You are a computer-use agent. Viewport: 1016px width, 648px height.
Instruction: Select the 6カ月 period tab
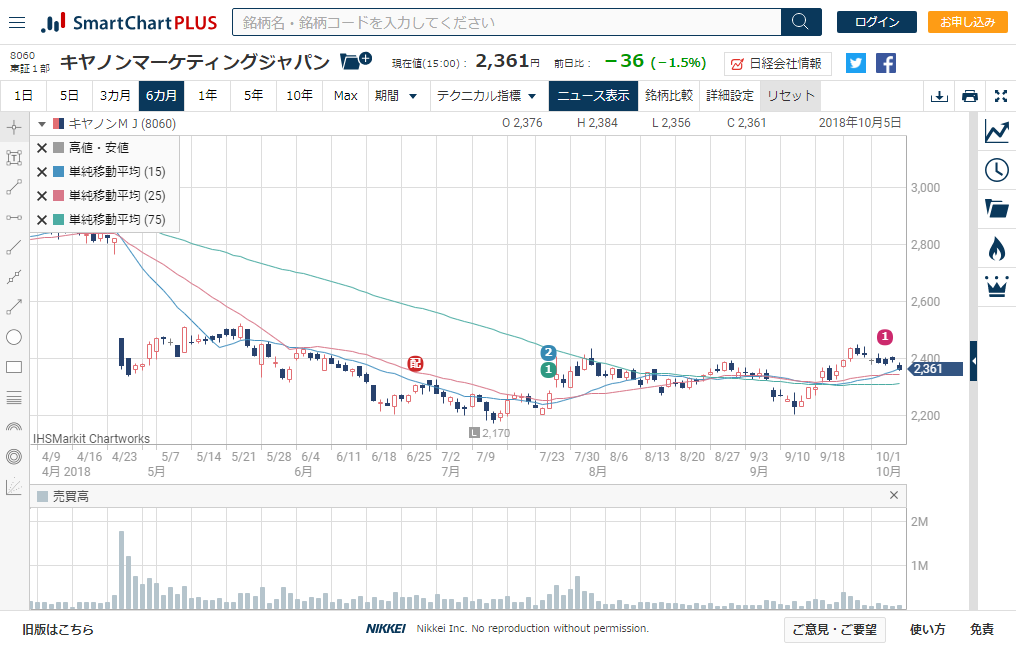coord(161,96)
